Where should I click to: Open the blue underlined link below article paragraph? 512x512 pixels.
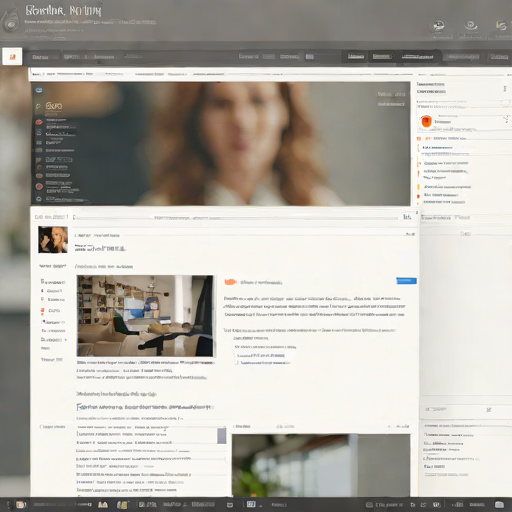click(x=261, y=355)
